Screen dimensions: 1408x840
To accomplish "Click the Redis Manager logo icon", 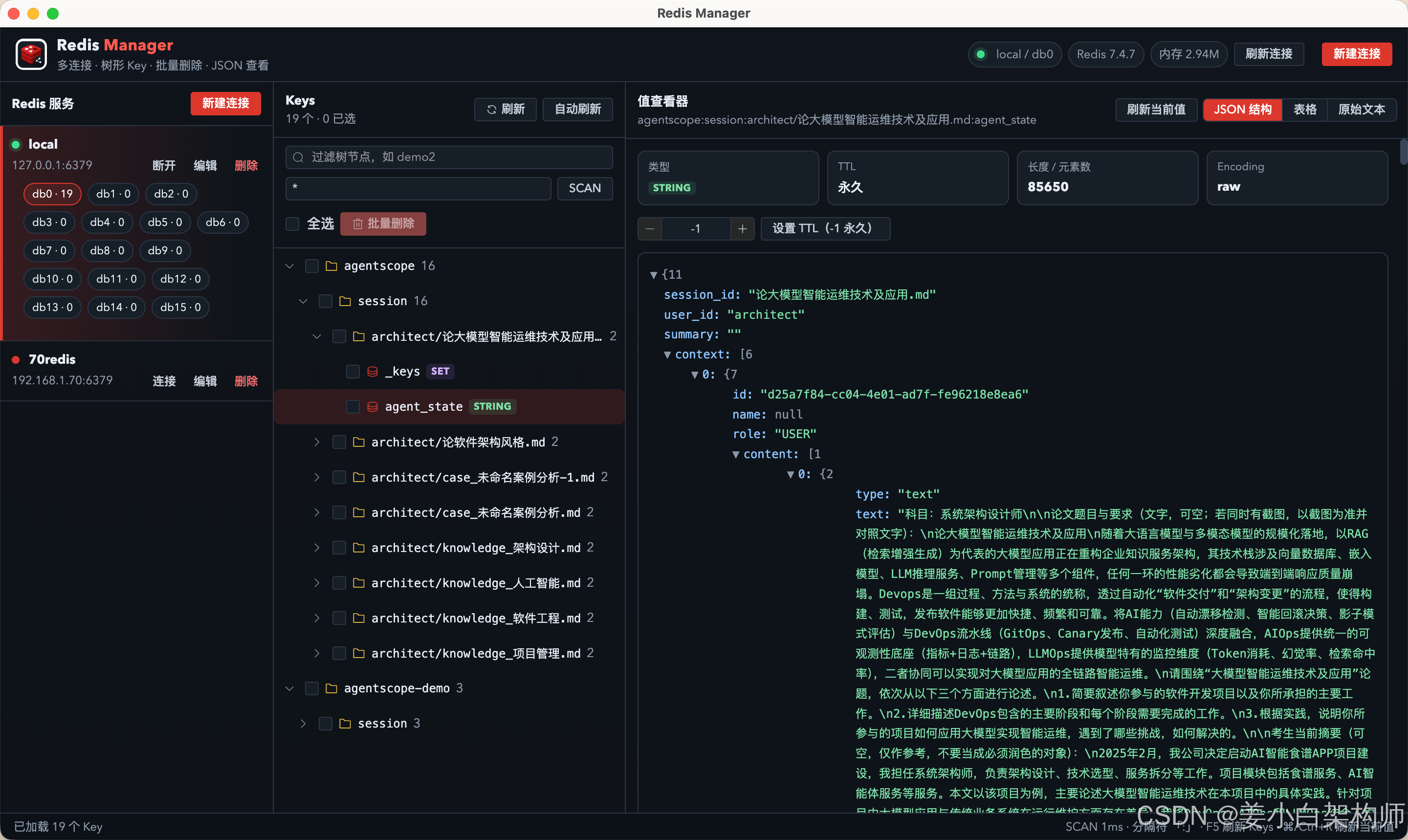I will [x=31, y=54].
